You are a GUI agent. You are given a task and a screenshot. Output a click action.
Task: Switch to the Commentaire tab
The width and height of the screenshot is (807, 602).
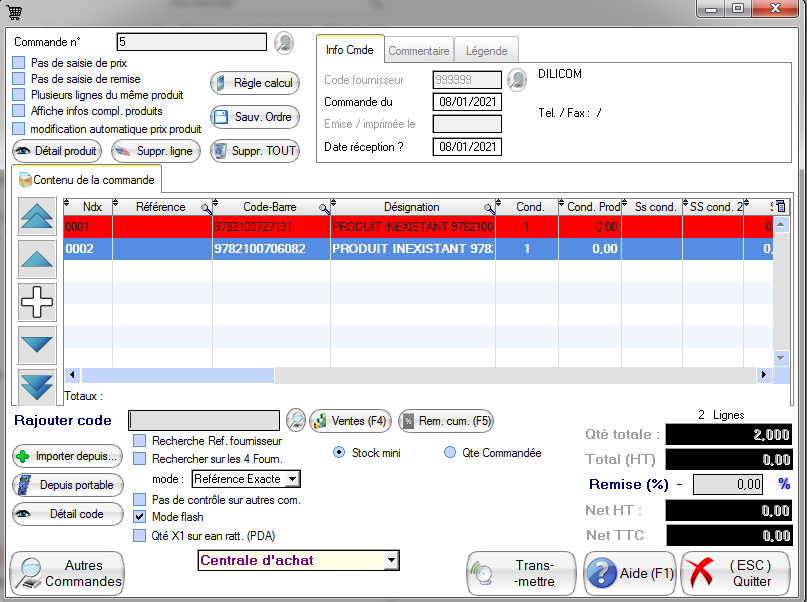pos(418,50)
